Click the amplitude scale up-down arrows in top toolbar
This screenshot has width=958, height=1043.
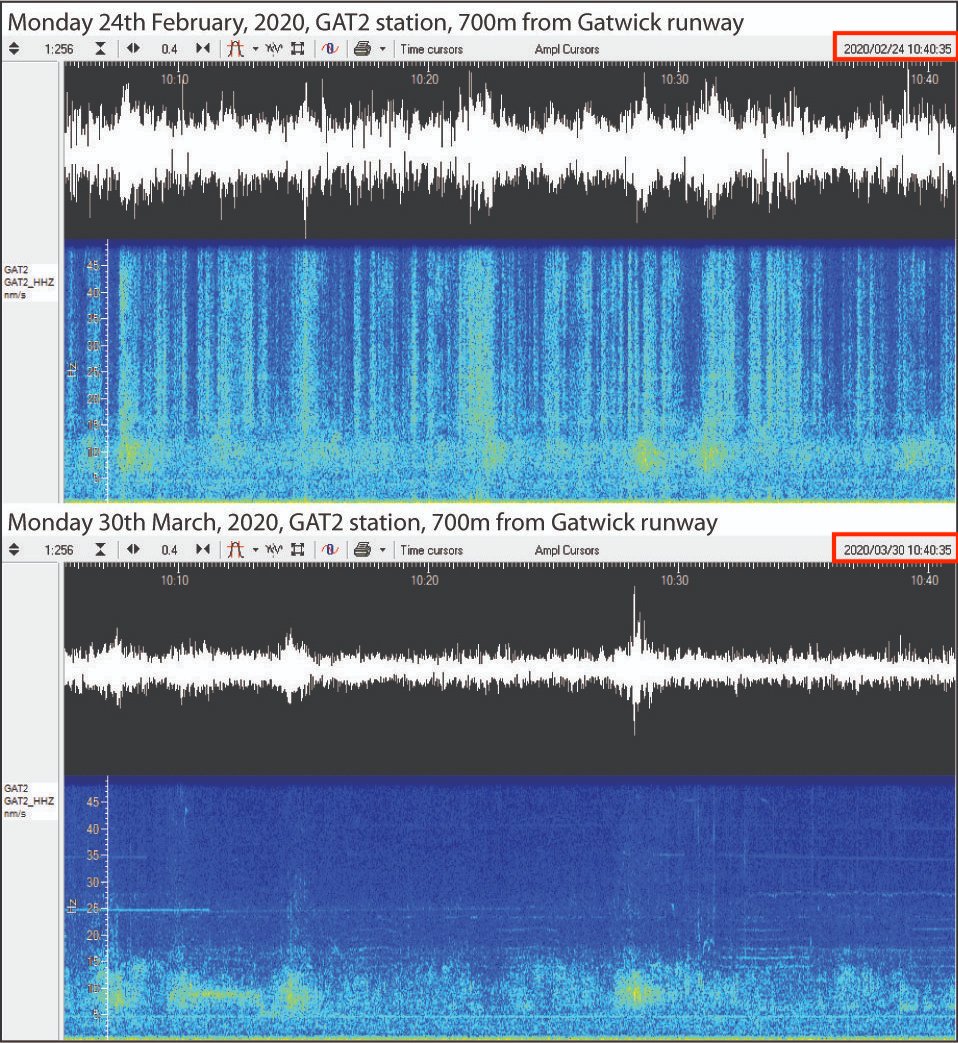coord(14,49)
